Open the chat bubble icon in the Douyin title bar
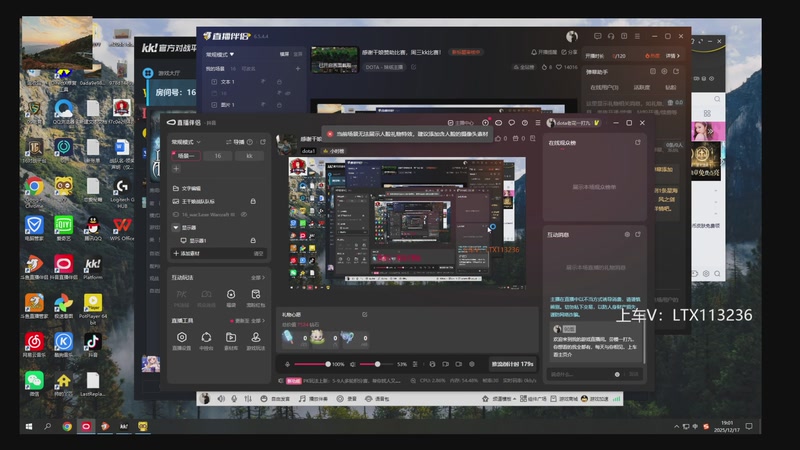Image resolution: width=800 pixels, height=450 pixels. pos(512,123)
